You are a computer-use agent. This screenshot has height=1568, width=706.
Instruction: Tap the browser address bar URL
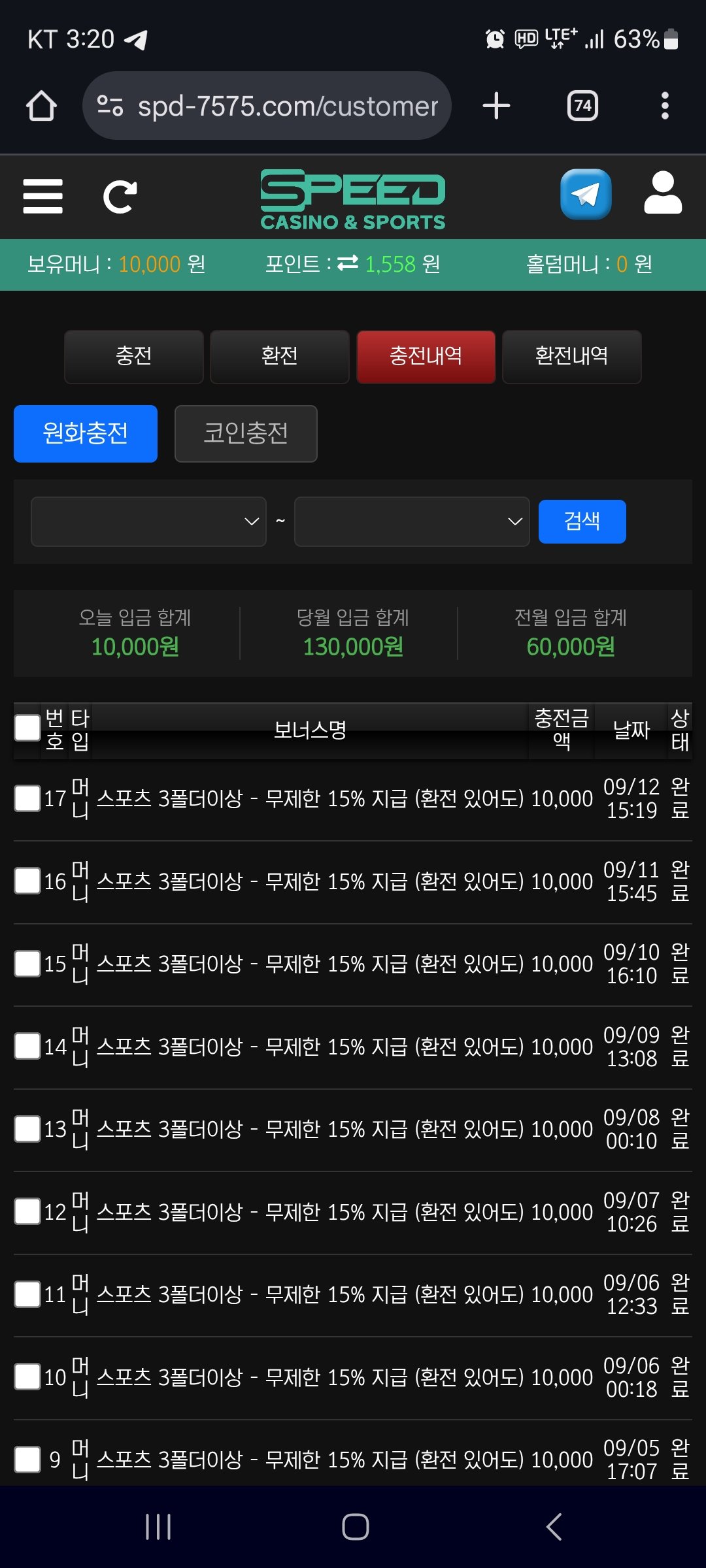click(x=288, y=106)
